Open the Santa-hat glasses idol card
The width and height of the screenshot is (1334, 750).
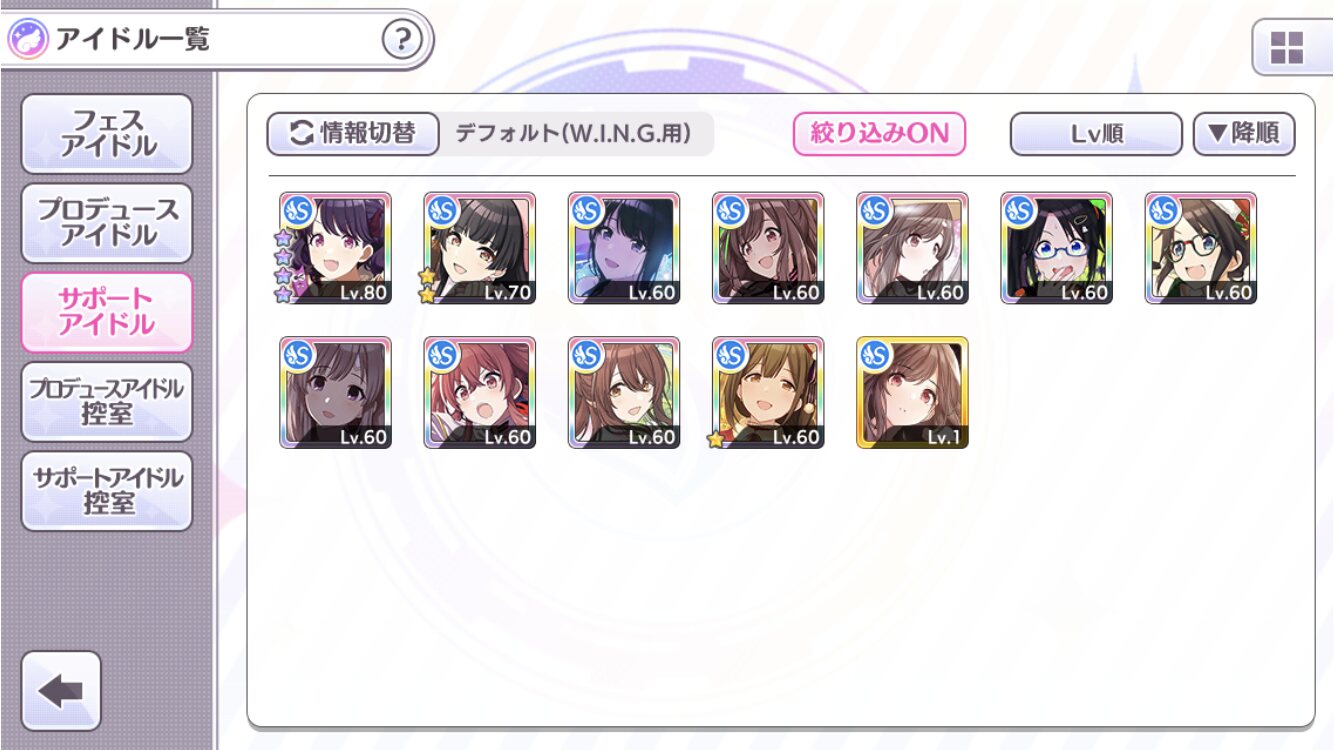[1200, 248]
